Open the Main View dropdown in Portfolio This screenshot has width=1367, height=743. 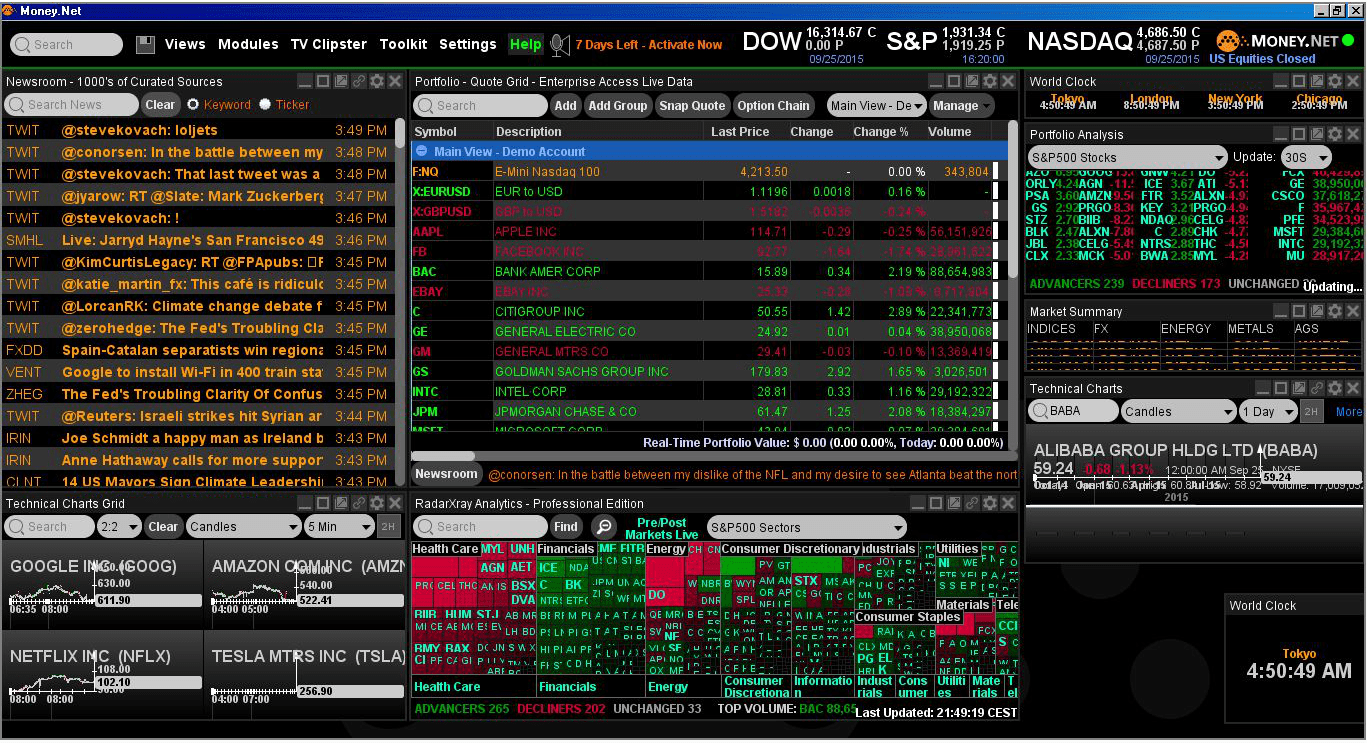coord(876,105)
